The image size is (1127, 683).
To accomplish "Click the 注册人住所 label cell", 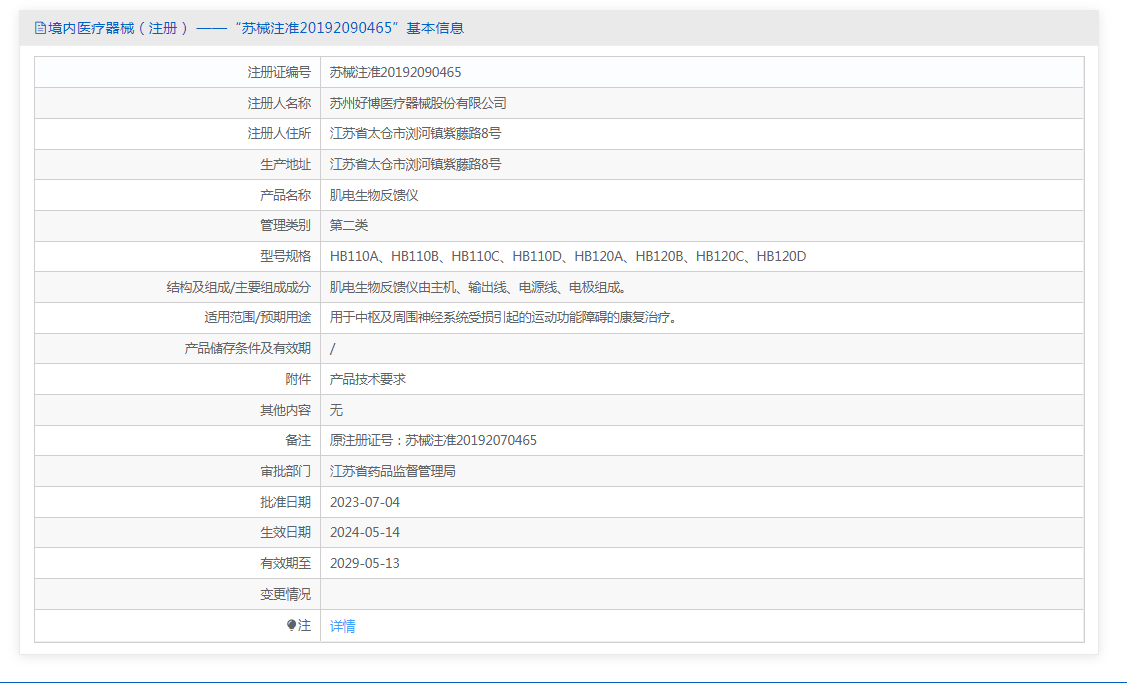I will coord(178,134).
